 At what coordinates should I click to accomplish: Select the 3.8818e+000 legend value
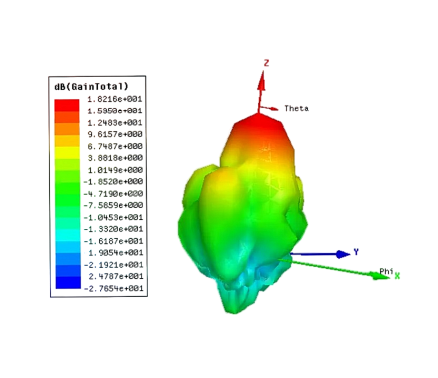pyautogui.click(x=115, y=158)
